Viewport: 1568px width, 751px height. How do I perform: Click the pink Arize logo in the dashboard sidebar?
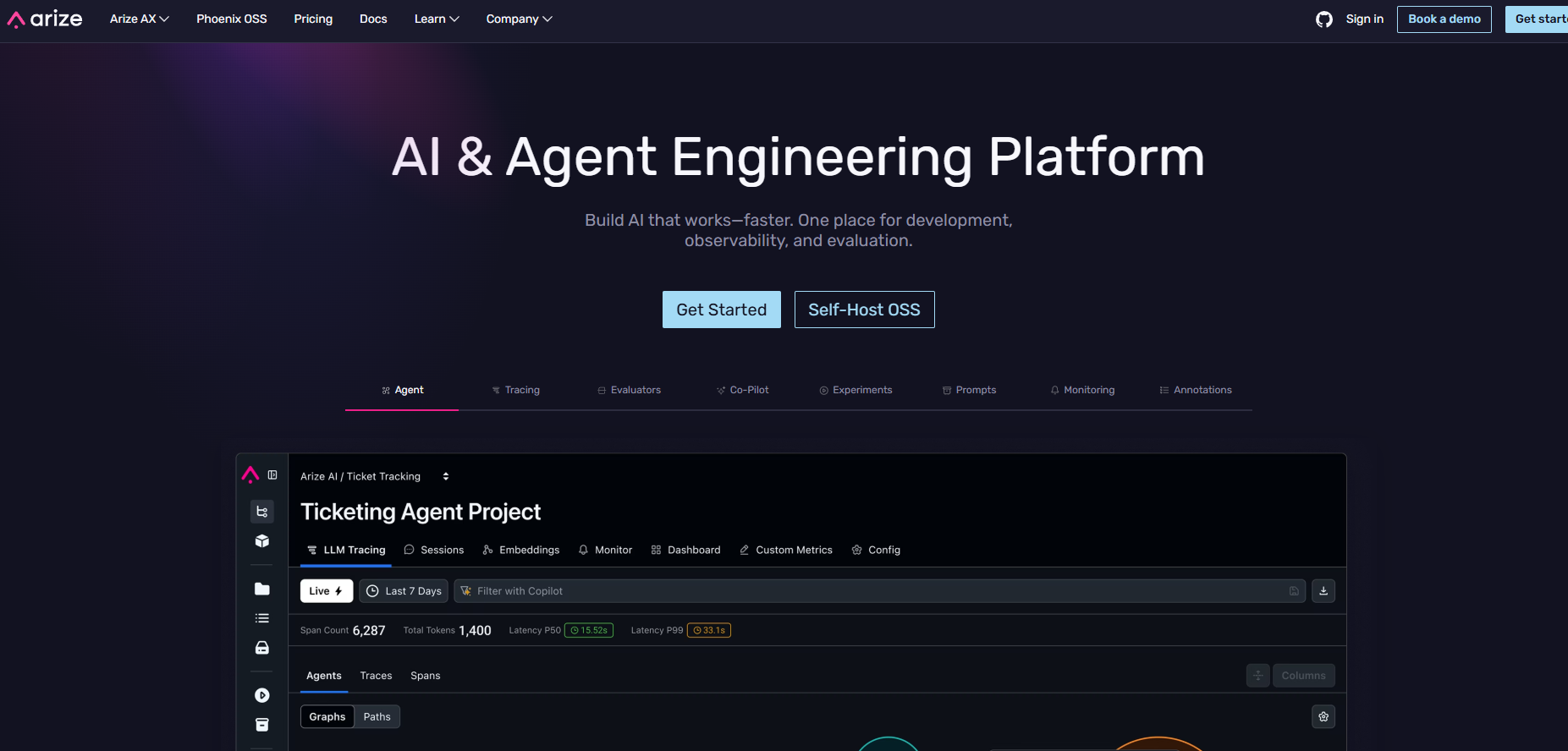click(250, 474)
